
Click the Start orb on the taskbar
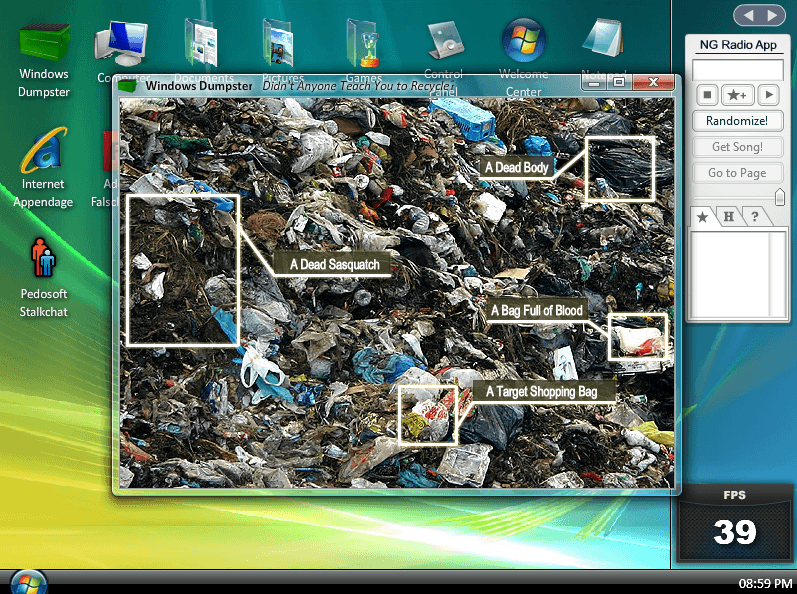pos(28,583)
